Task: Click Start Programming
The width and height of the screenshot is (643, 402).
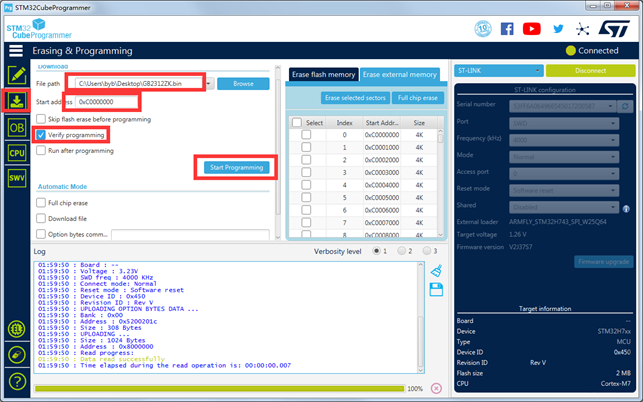Action: pos(237,167)
